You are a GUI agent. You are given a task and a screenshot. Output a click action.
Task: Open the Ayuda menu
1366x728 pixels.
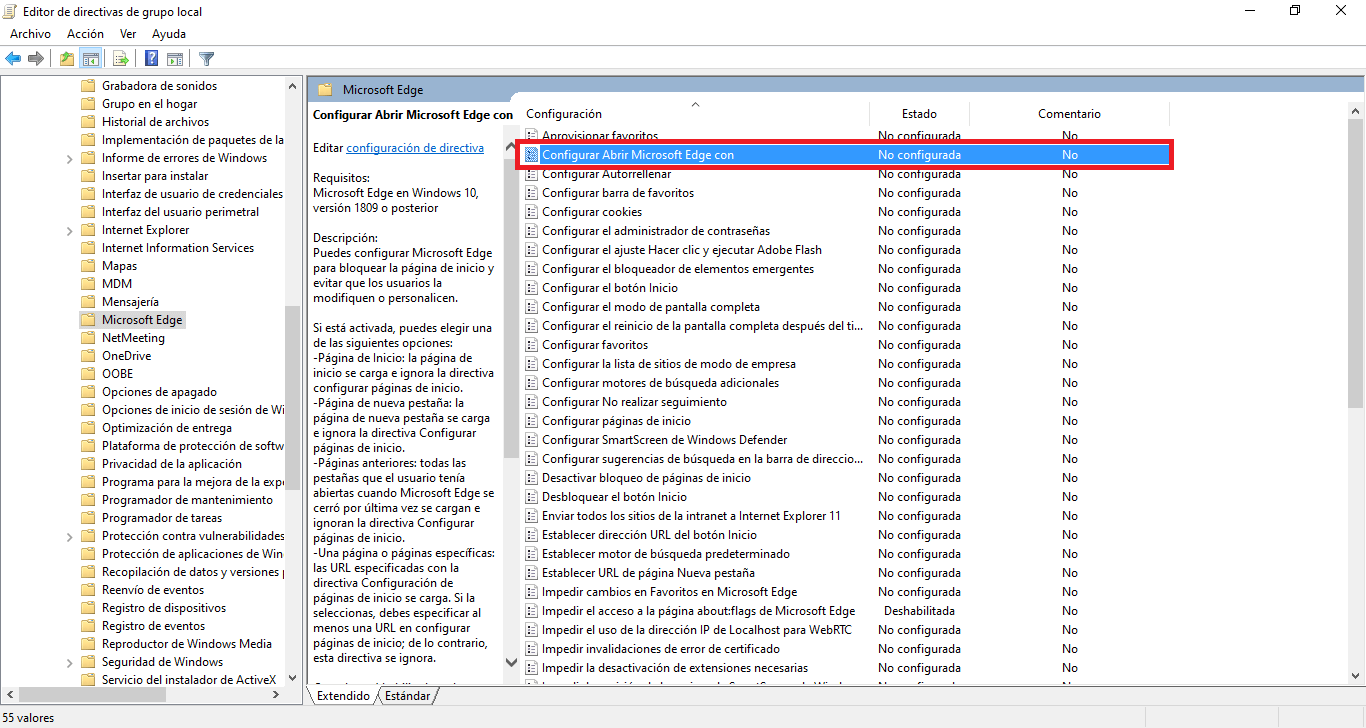tap(169, 34)
